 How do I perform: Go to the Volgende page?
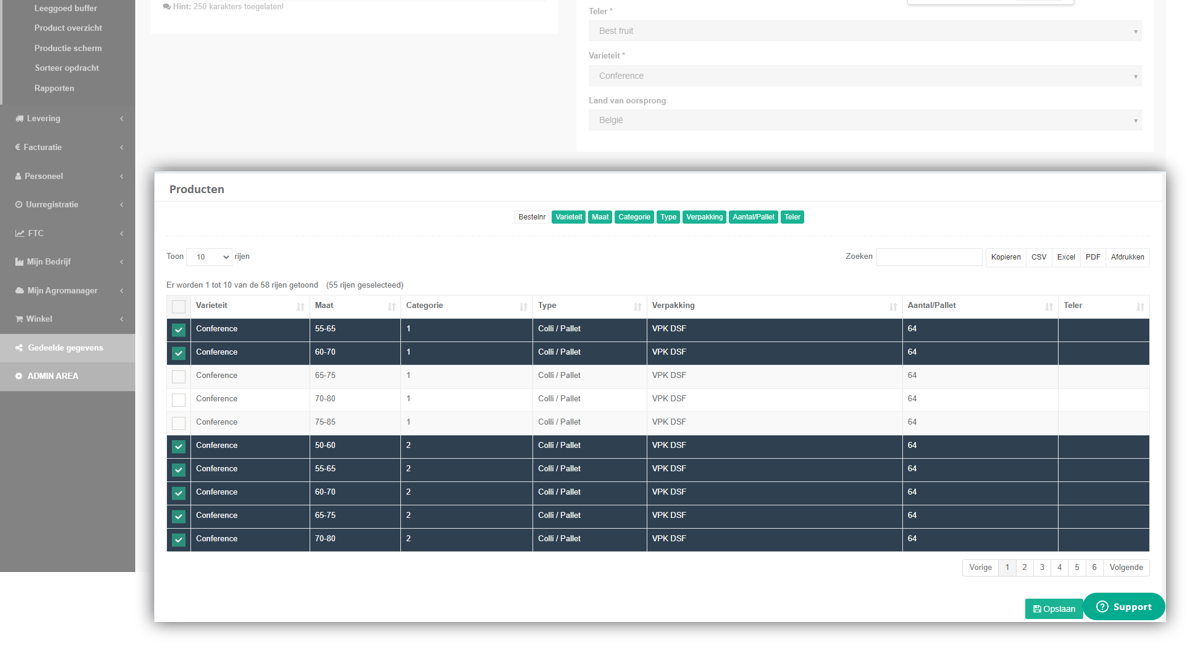point(1125,567)
